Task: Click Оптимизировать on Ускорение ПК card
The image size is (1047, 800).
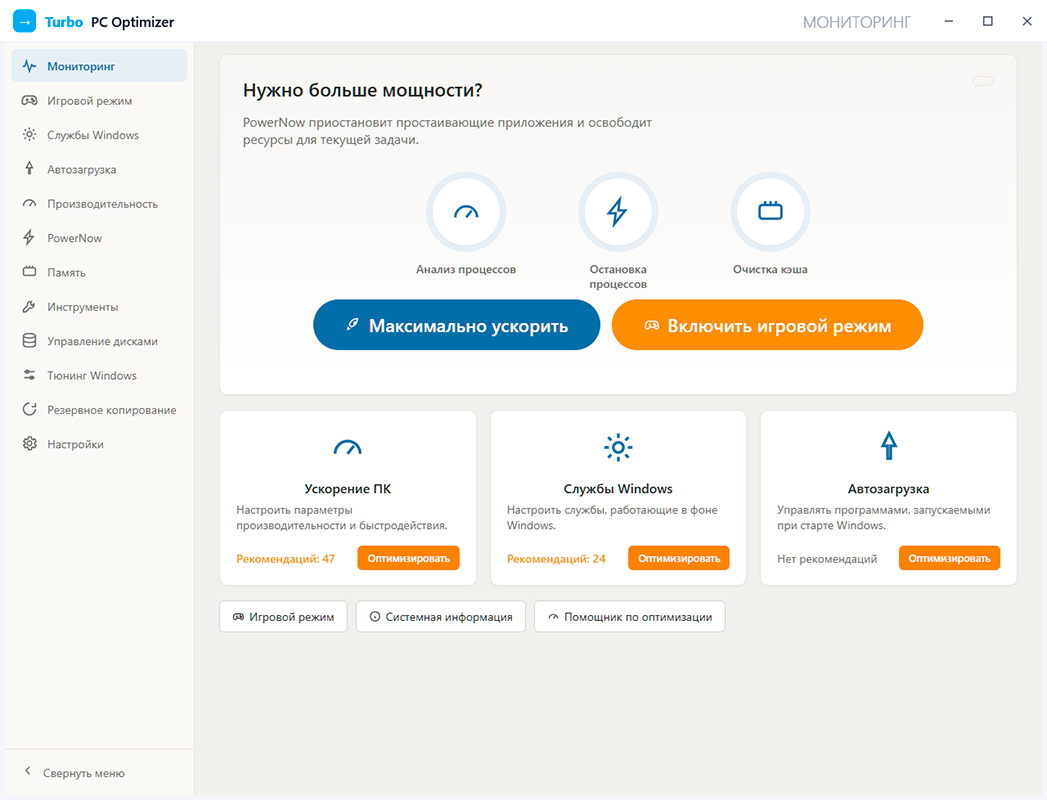Action: [x=409, y=558]
